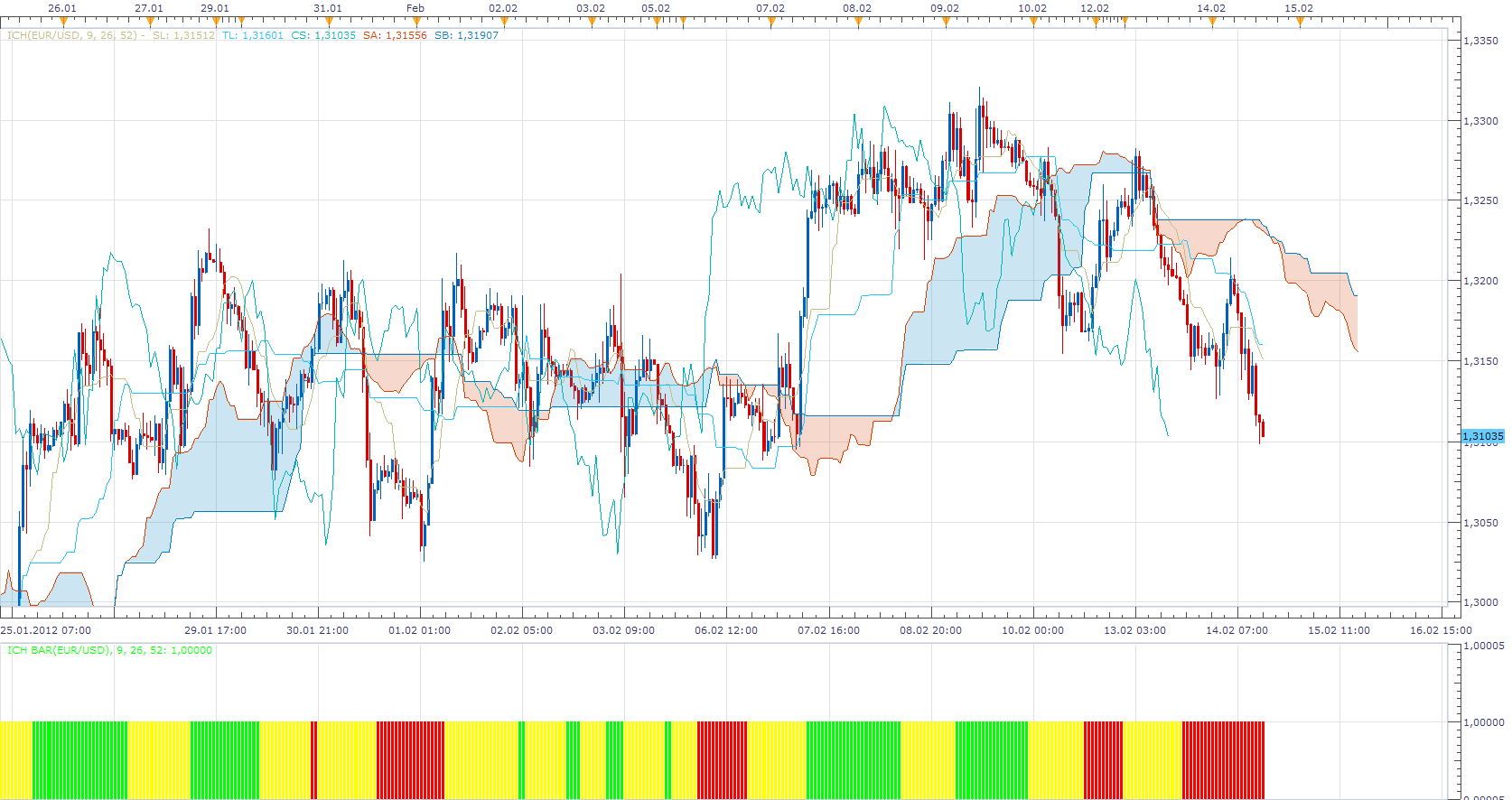The width and height of the screenshot is (1512, 800).
Task: Select the orange marker below the 15.02 date
Action: 1300,21
